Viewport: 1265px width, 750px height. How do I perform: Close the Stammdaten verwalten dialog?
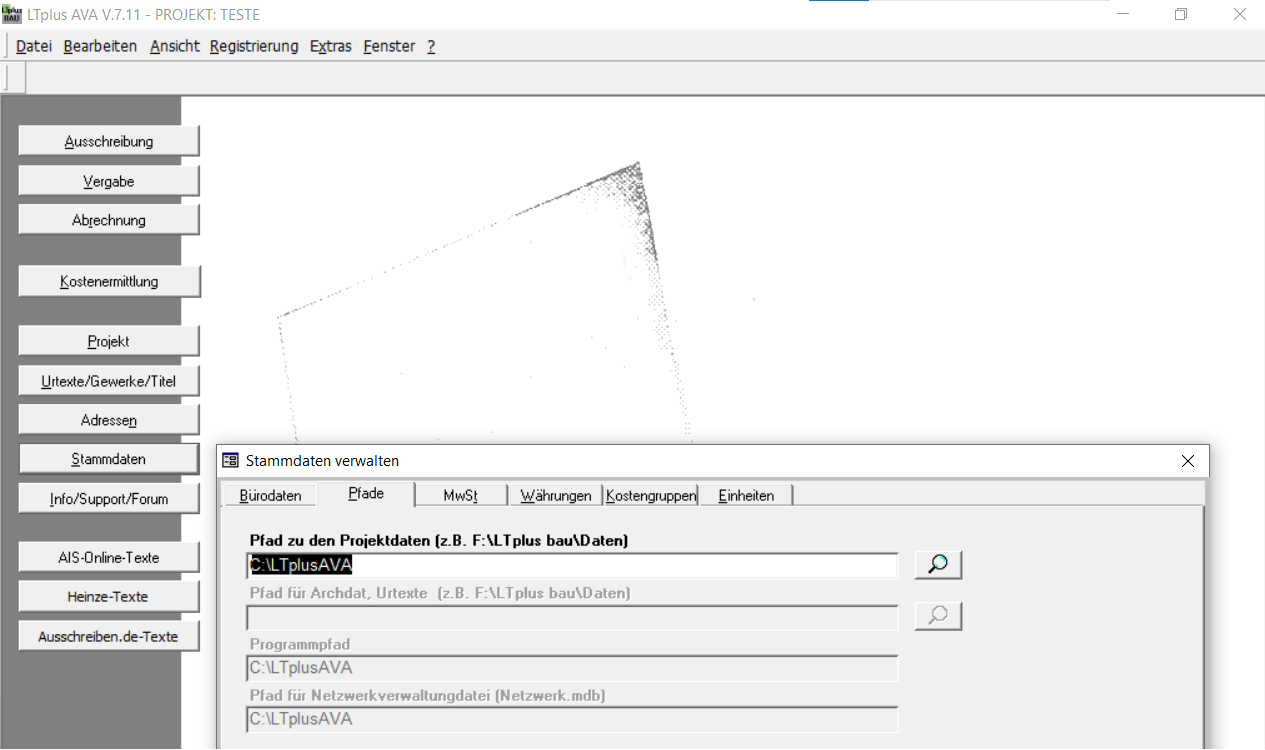tap(1187, 461)
